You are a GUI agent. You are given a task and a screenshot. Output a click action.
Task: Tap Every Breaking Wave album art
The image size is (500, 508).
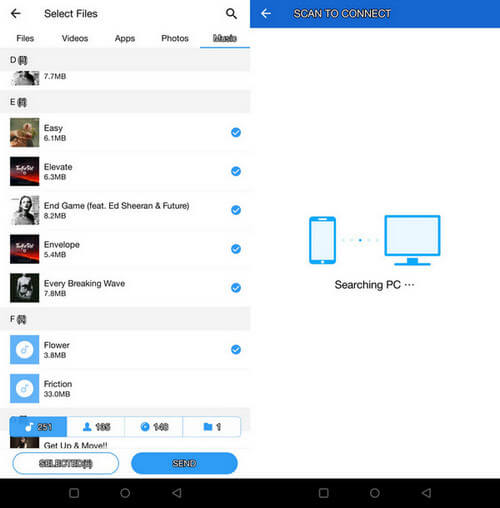tap(25, 288)
